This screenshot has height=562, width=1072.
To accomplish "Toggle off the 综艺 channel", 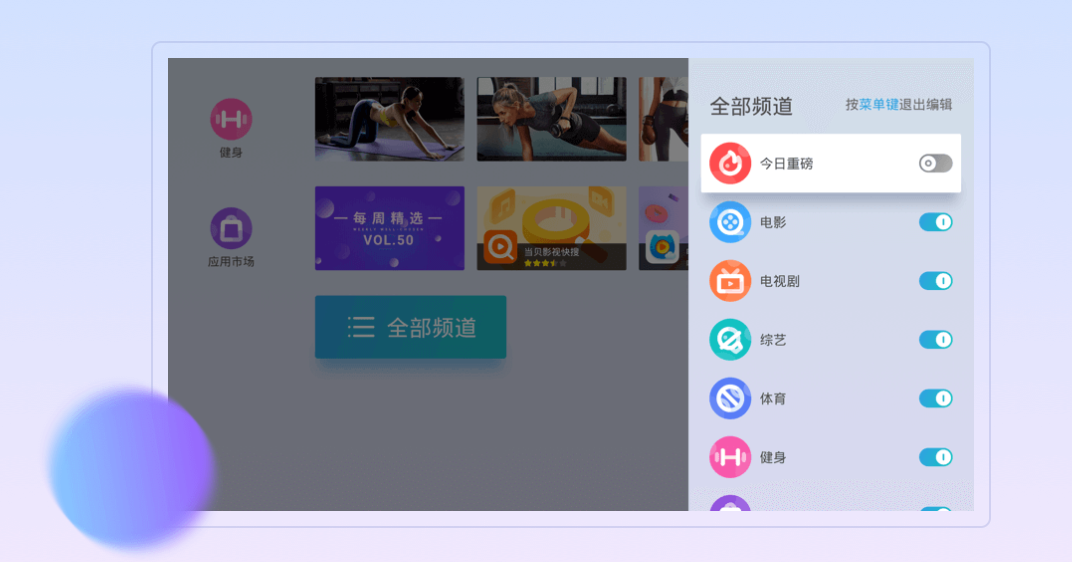I will [x=935, y=340].
